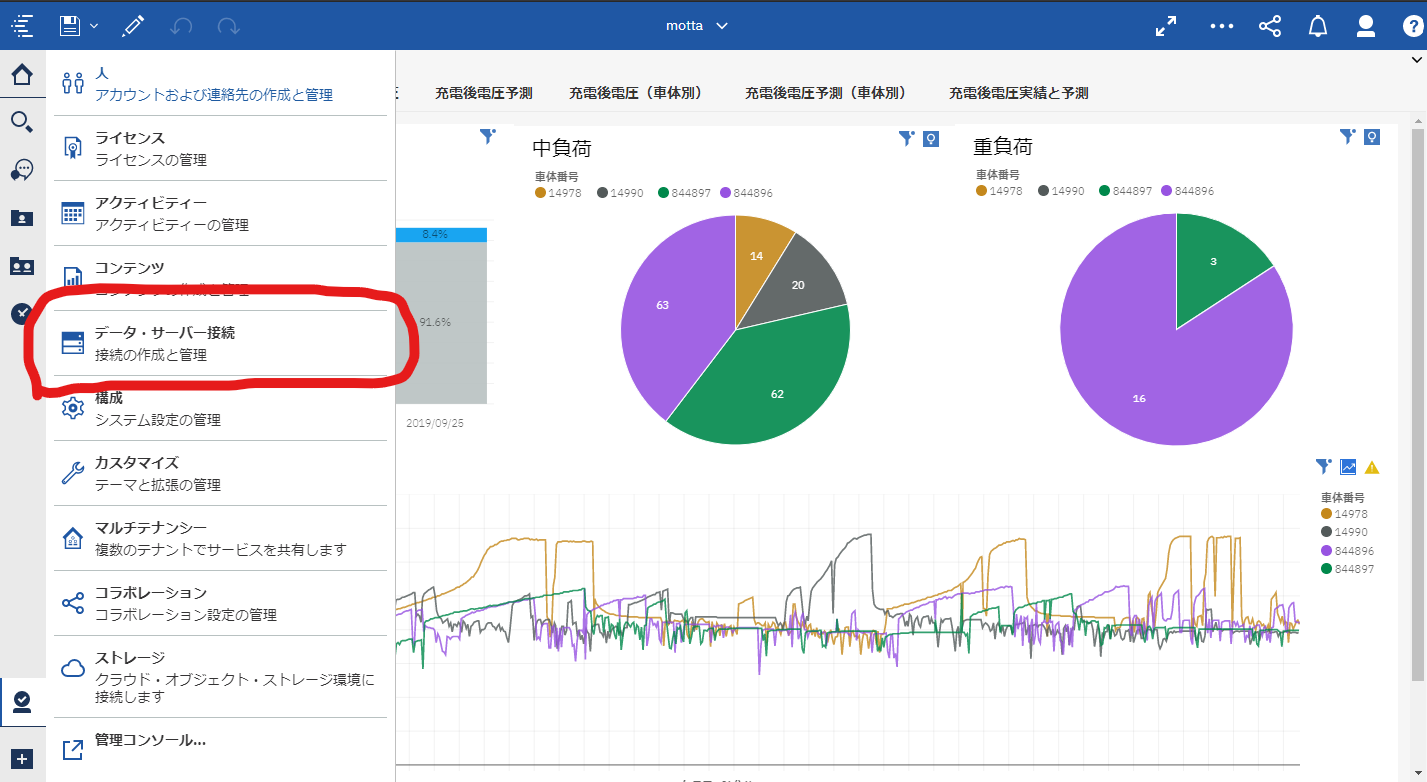
Task: Open the ライセンス menu entry
Action: [x=220, y=148]
